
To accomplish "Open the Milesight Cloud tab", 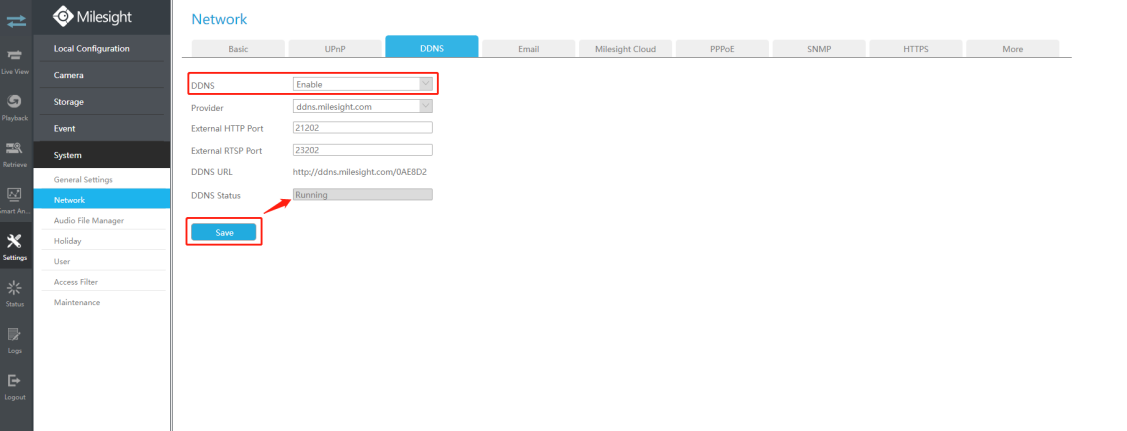I will [625, 49].
